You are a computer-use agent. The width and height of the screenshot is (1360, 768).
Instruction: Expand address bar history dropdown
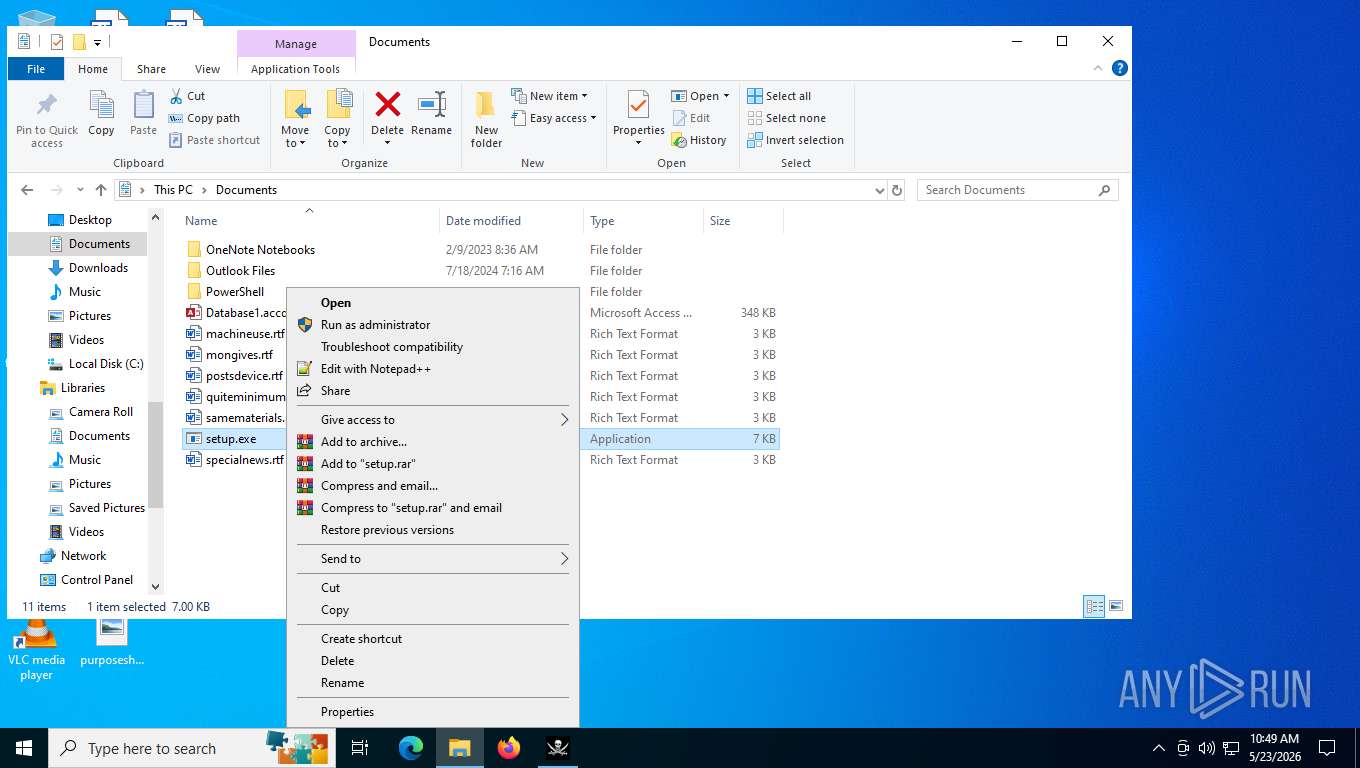(879, 190)
